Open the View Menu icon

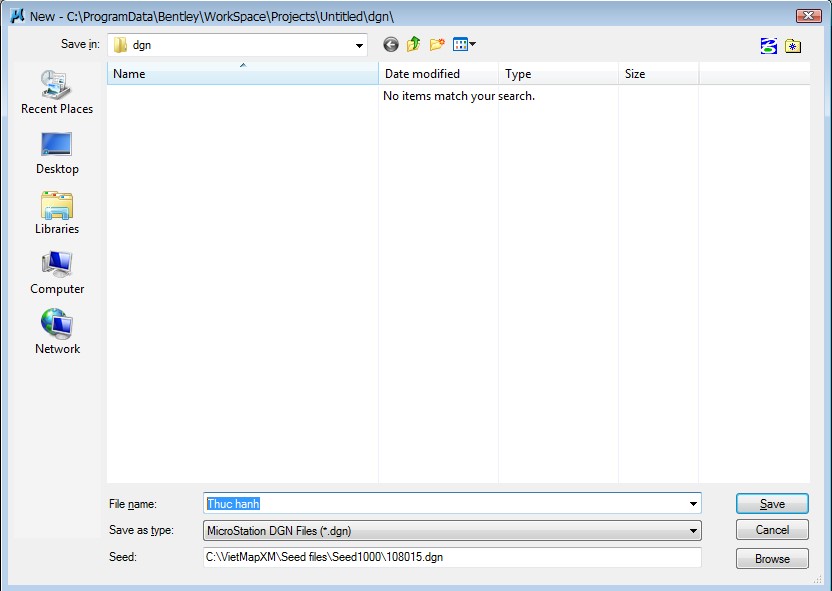coord(464,45)
